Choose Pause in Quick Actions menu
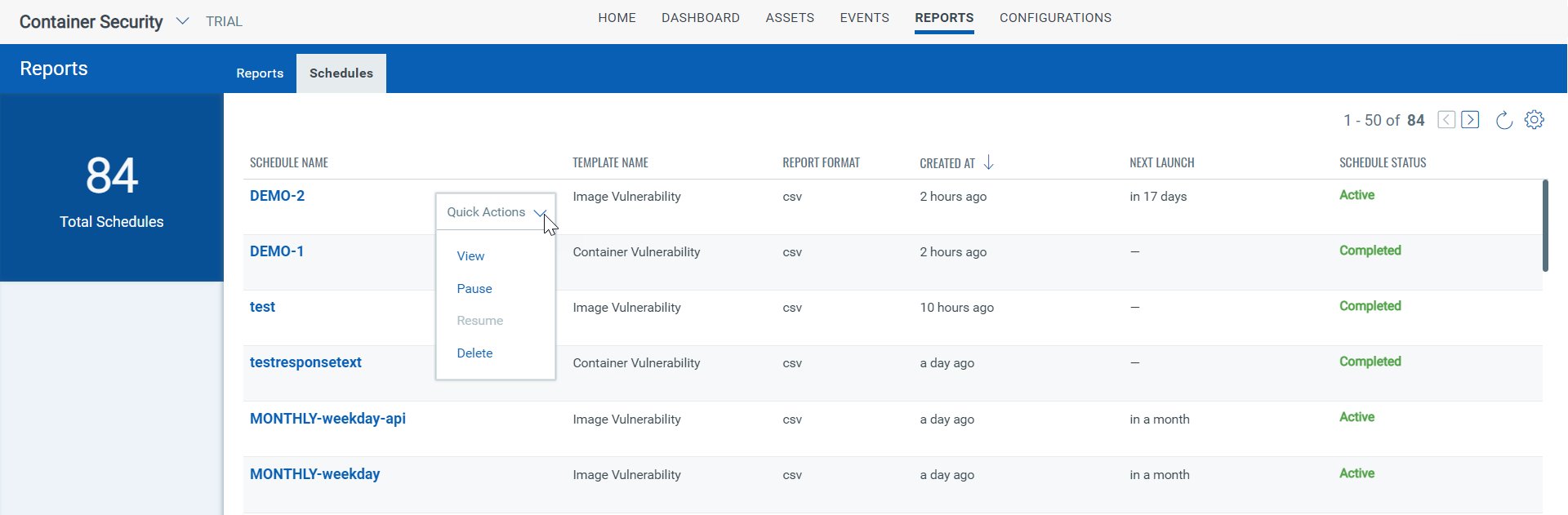The image size is (1568, 515). 474,289
